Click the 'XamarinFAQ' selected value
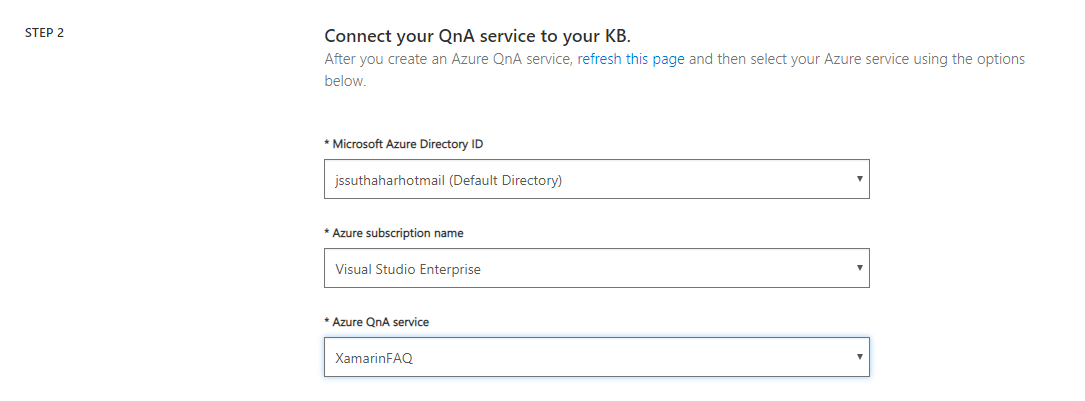 click(374, 358)
